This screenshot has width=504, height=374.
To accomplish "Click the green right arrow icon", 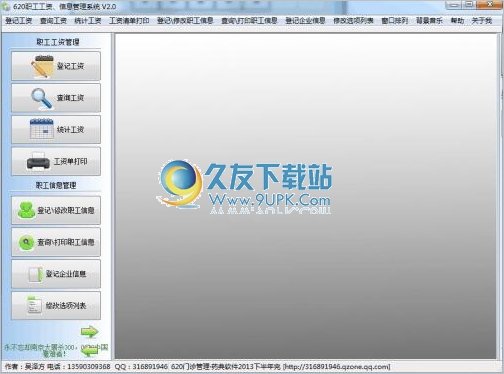I will click(89, 332).
